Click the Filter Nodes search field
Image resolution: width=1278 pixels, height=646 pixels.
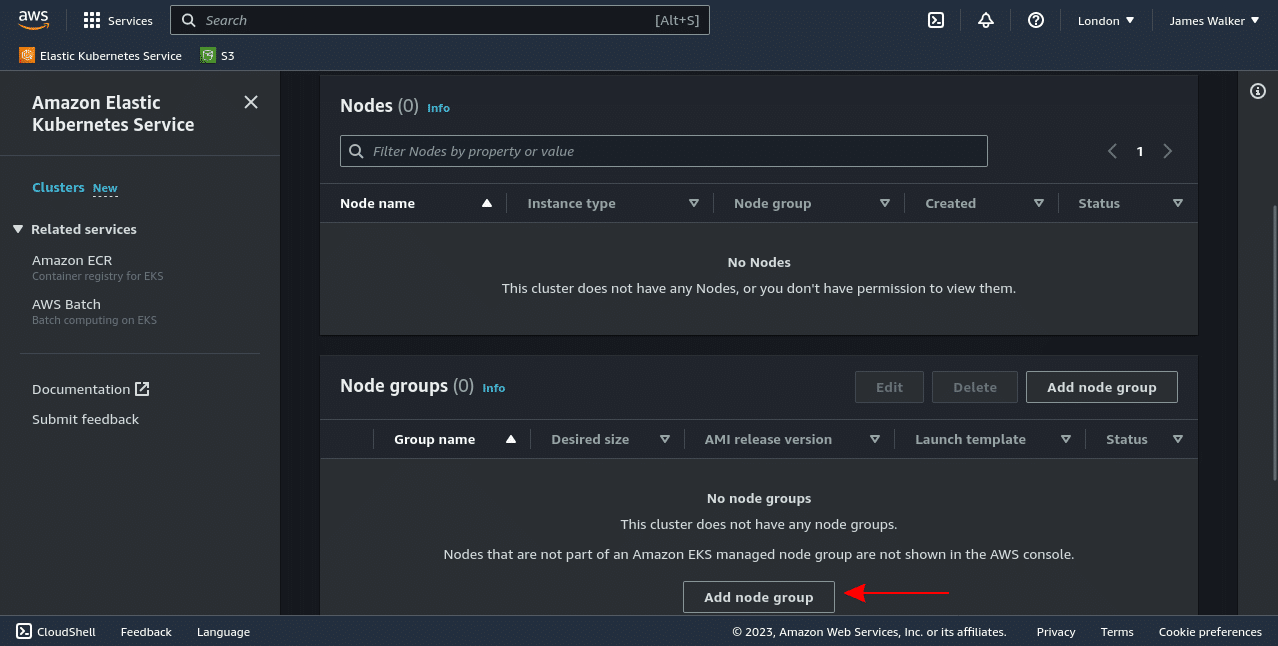point(664,151)
